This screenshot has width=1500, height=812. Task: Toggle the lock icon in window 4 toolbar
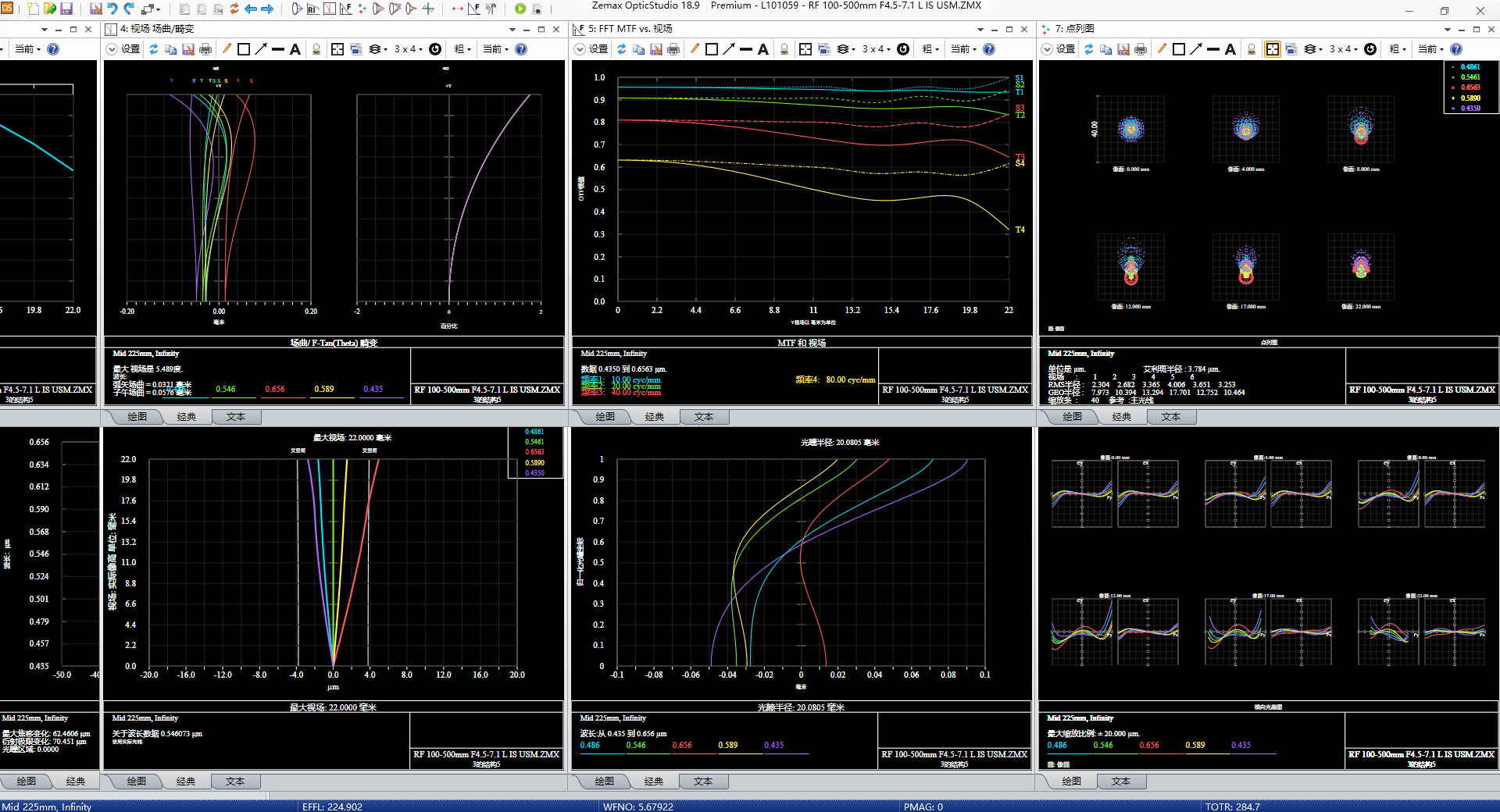click(x=316, y=49)
